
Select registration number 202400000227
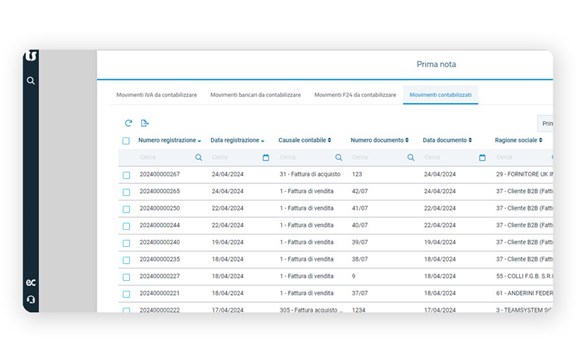[x=160, y=276]
